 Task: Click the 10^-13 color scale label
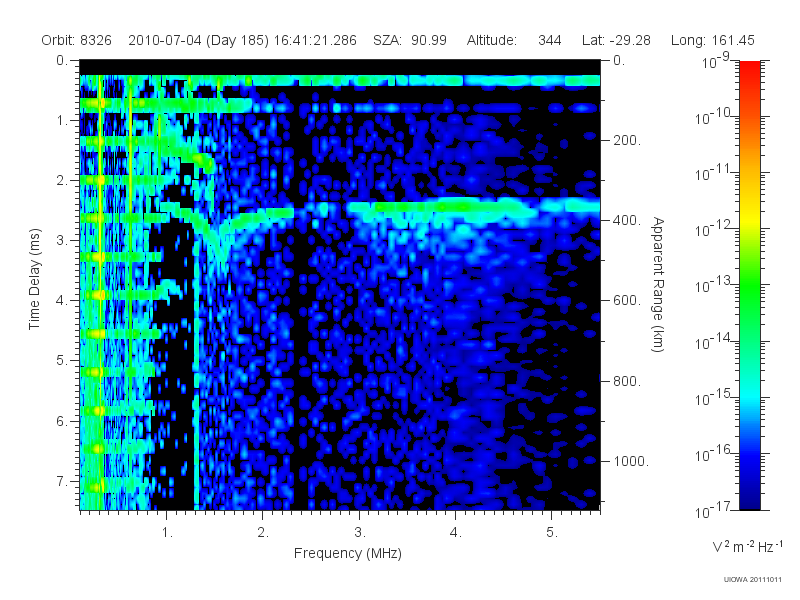(713, 283)
